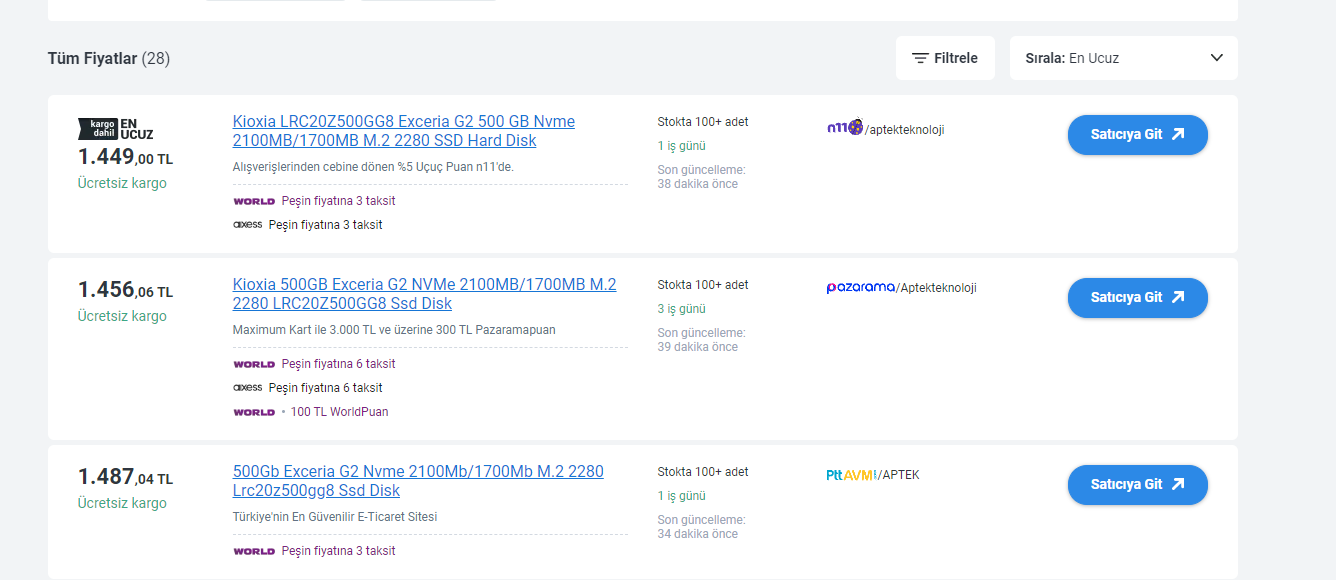Go to seller for the 1.456,06 TL offer

[x=1138, y=298]
